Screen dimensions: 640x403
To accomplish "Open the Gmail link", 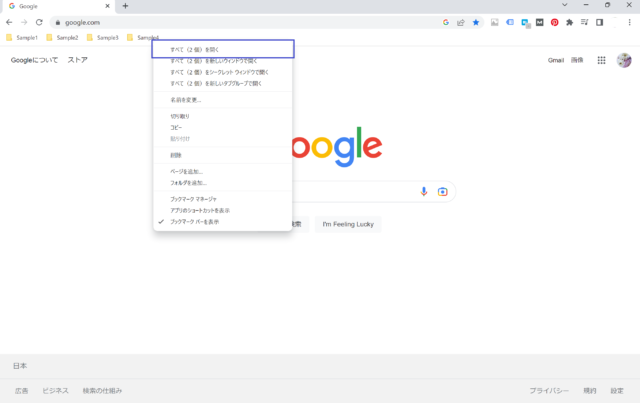I will tap(556, 60).
